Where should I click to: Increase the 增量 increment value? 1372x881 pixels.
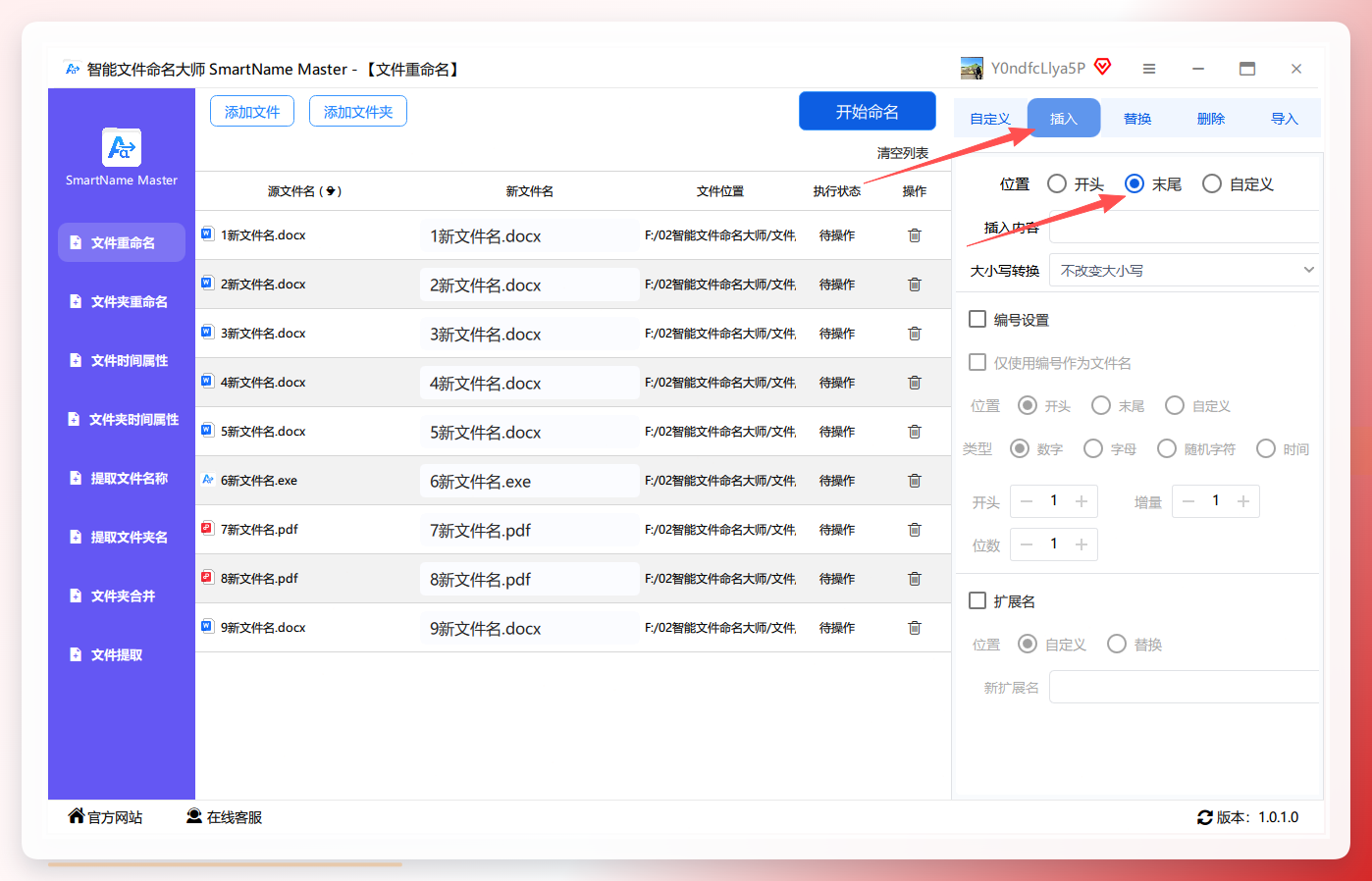[1243, 501]
